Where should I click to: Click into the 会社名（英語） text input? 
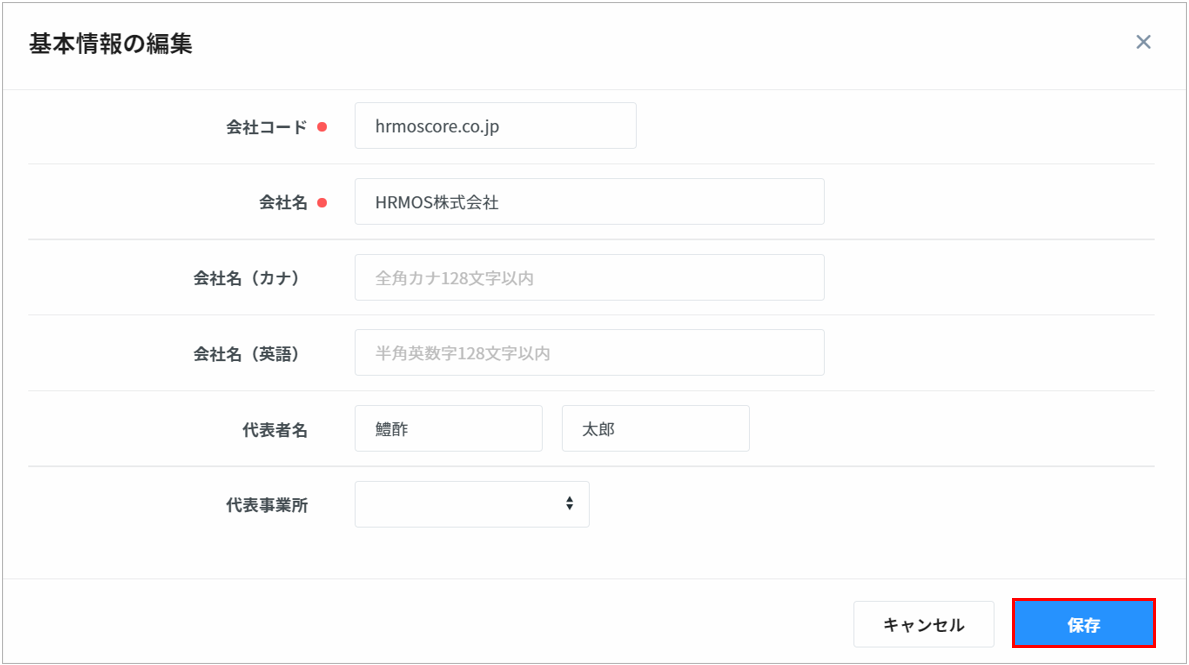click(x=589, y=353)
